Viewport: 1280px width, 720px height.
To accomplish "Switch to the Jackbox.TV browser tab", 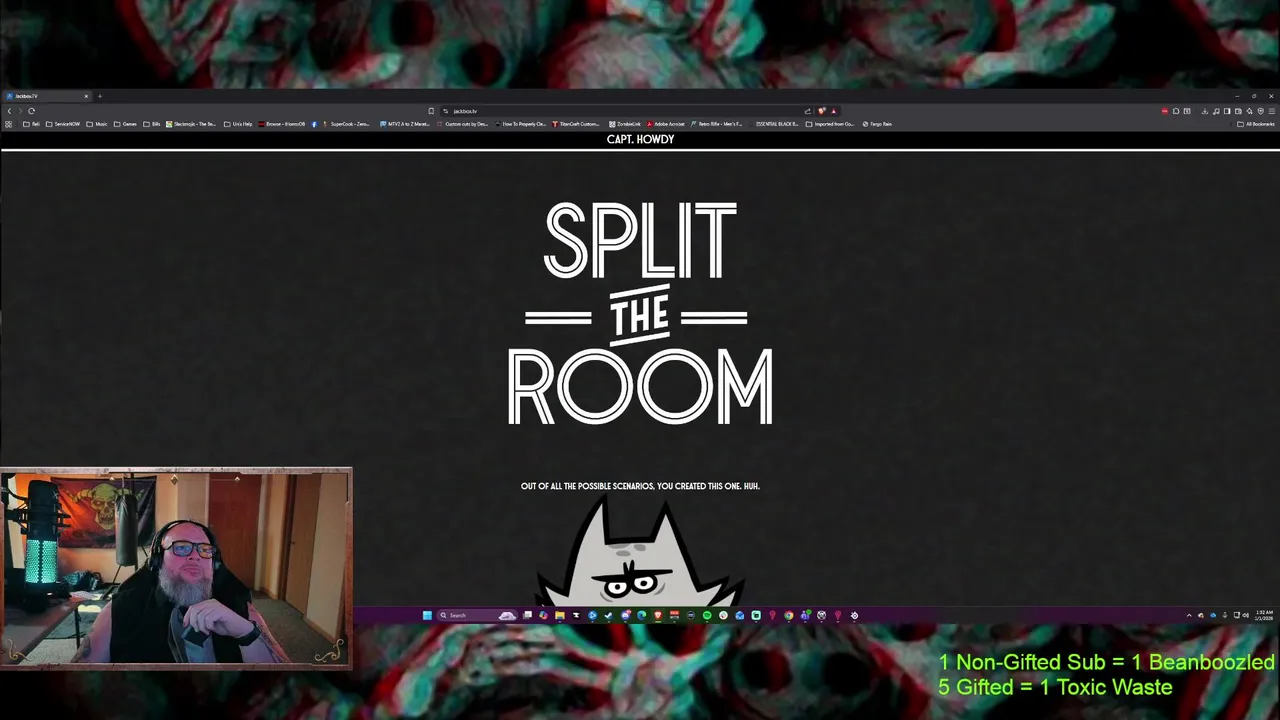I will [47, 96].
